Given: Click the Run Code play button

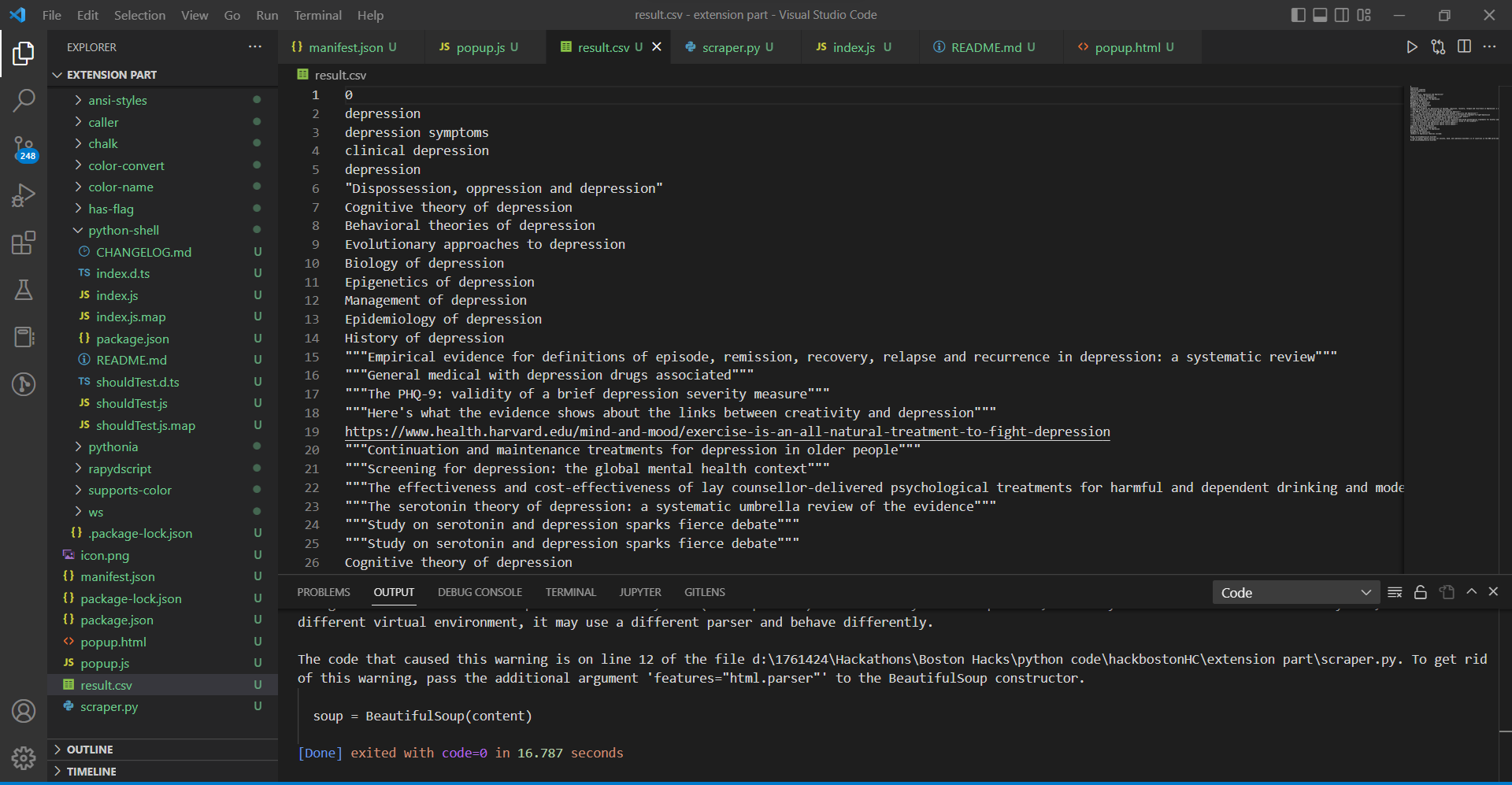Looking at the screenshot, I should tap(1412, 47).
